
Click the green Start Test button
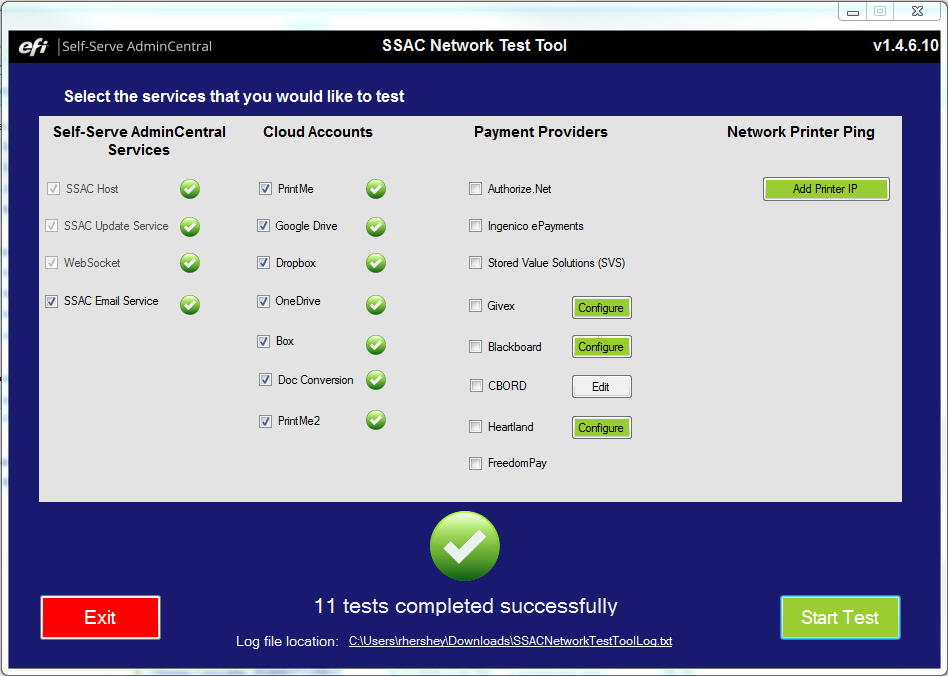click(840, 617)
